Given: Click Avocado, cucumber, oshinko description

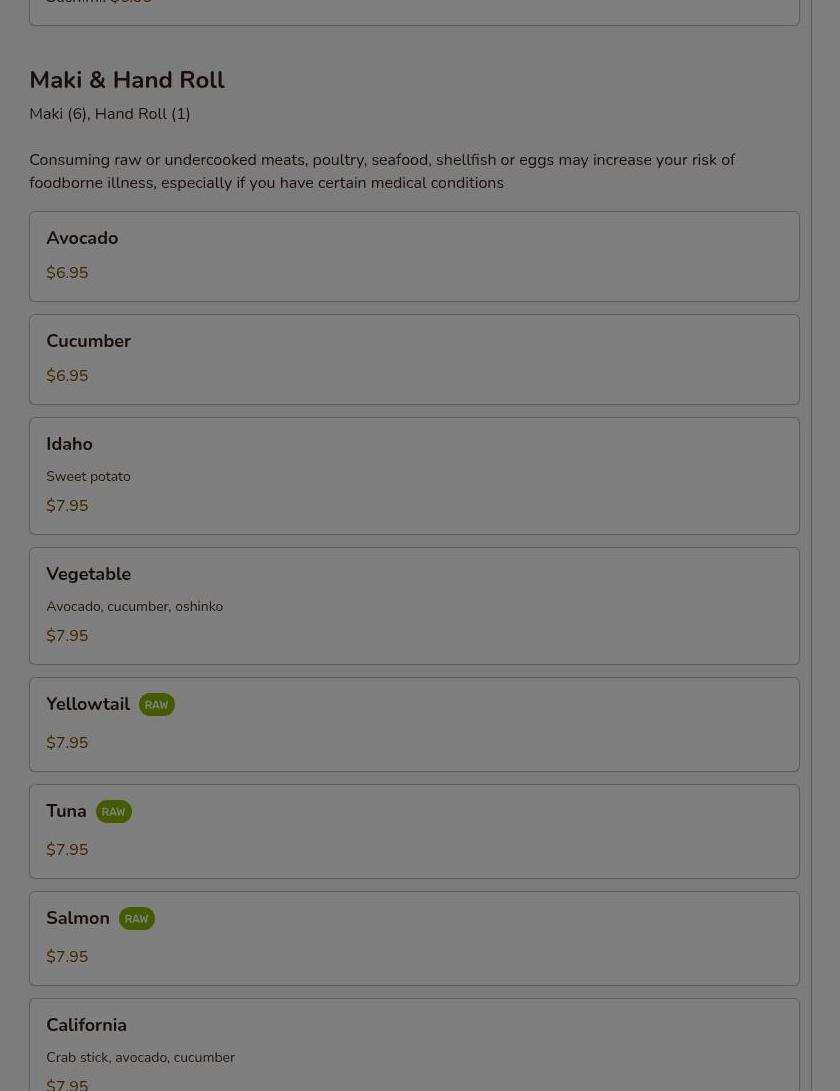Looking at the screenshot, I should pos(134,607).
